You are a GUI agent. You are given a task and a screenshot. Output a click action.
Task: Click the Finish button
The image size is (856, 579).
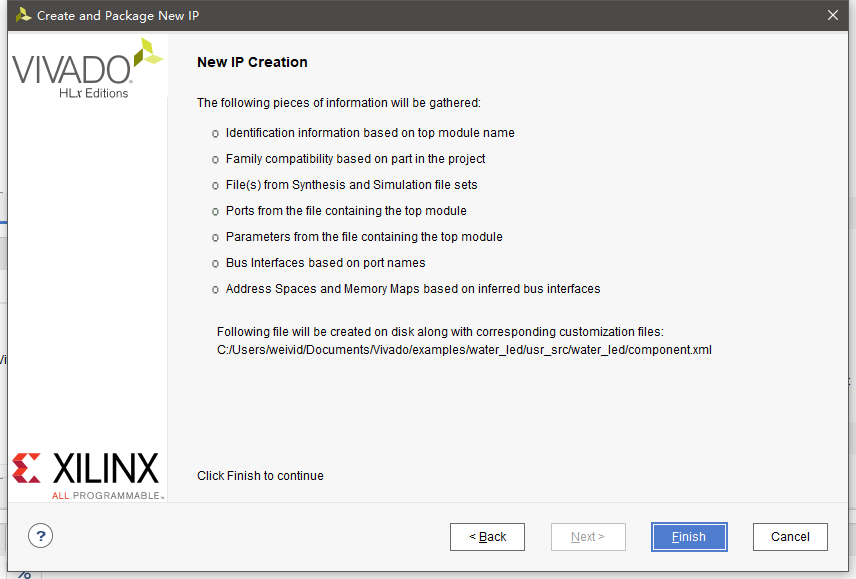[x=689, y=537]
